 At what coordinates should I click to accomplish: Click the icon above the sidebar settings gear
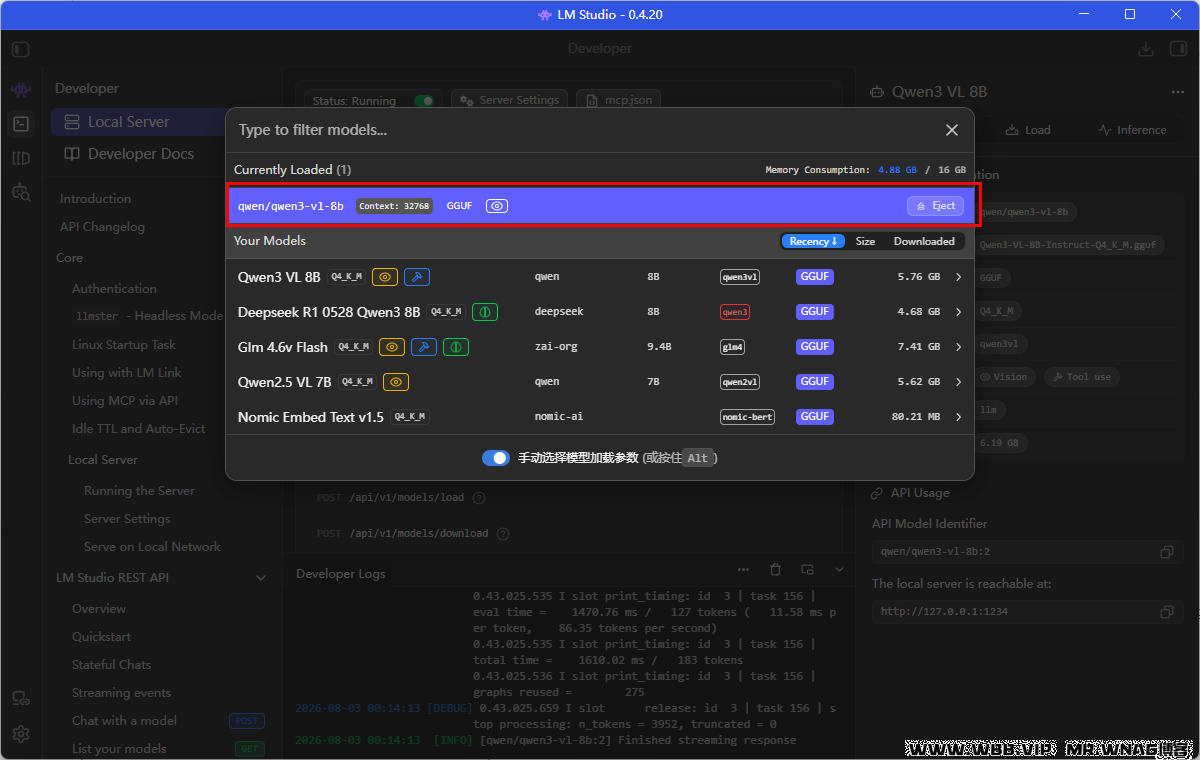[x=21, y=698]
